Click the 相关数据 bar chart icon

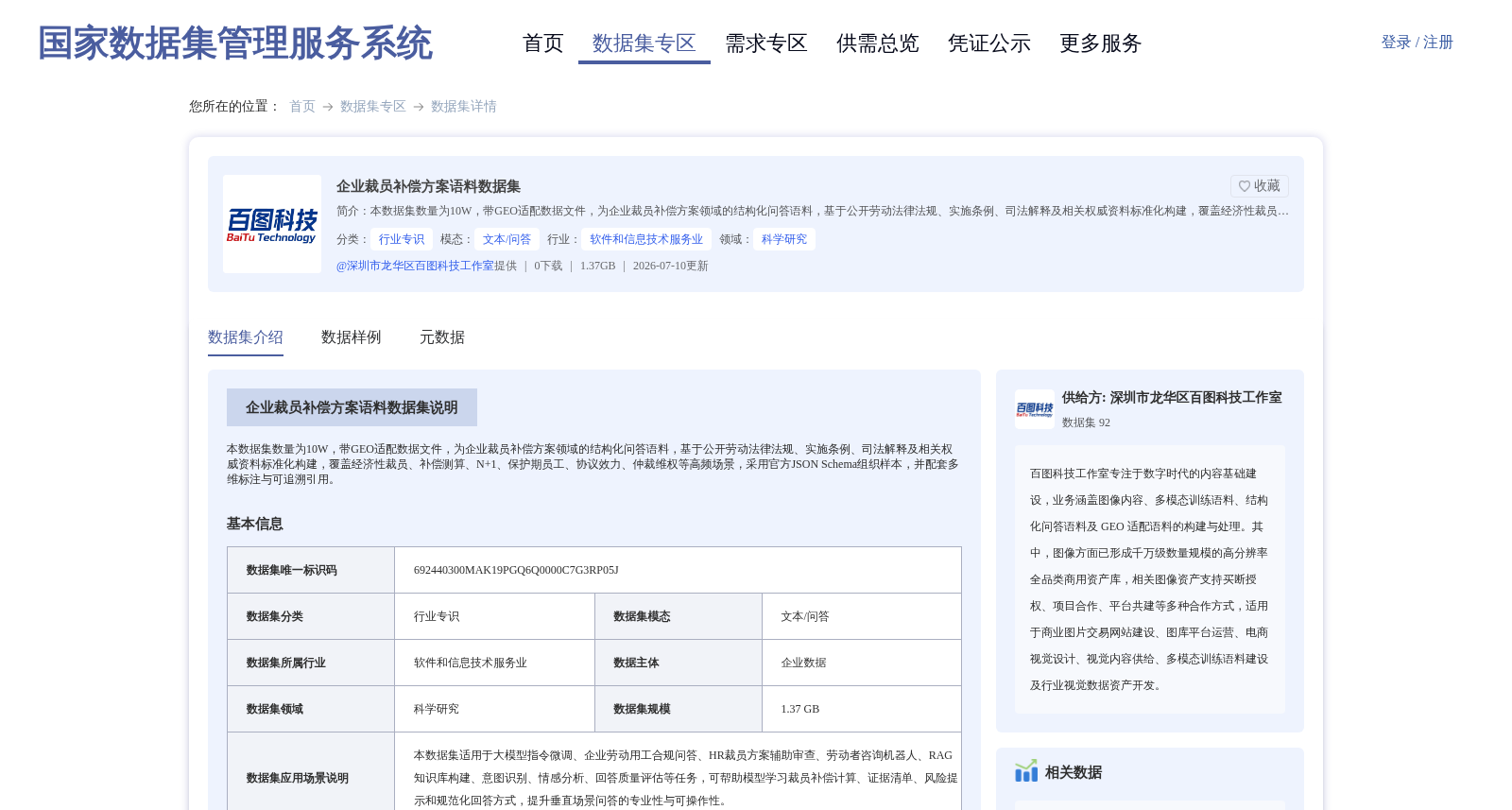1026,771
